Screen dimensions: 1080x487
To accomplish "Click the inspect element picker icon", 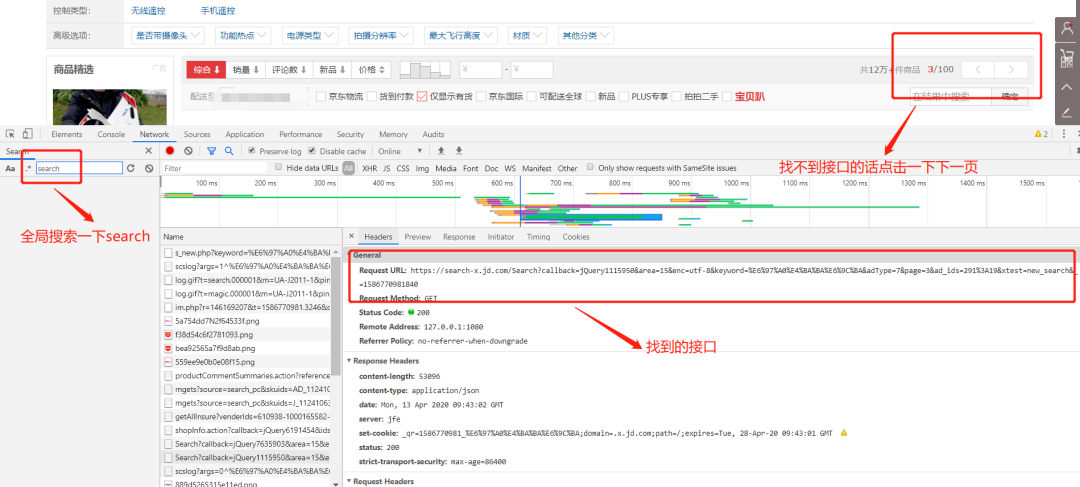I will 10,134.
